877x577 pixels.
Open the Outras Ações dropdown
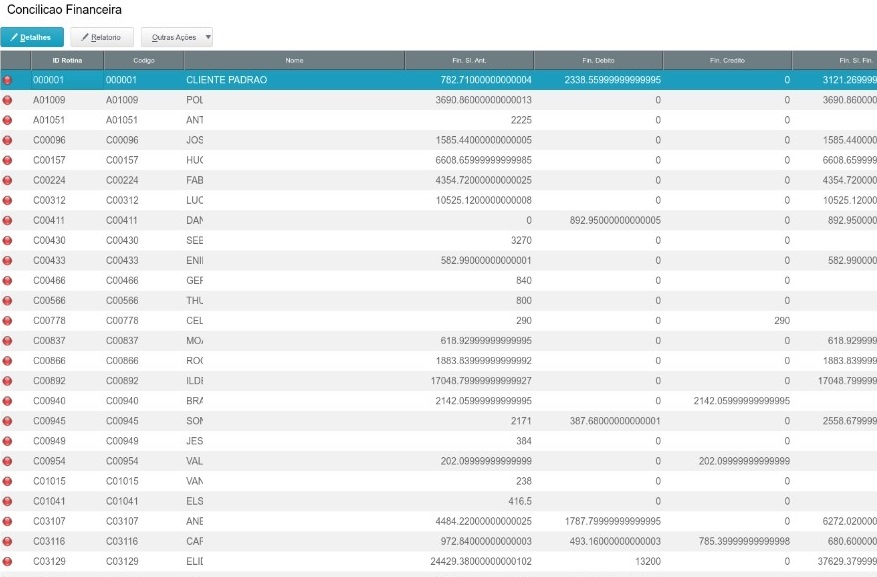[x=177, y=37]
